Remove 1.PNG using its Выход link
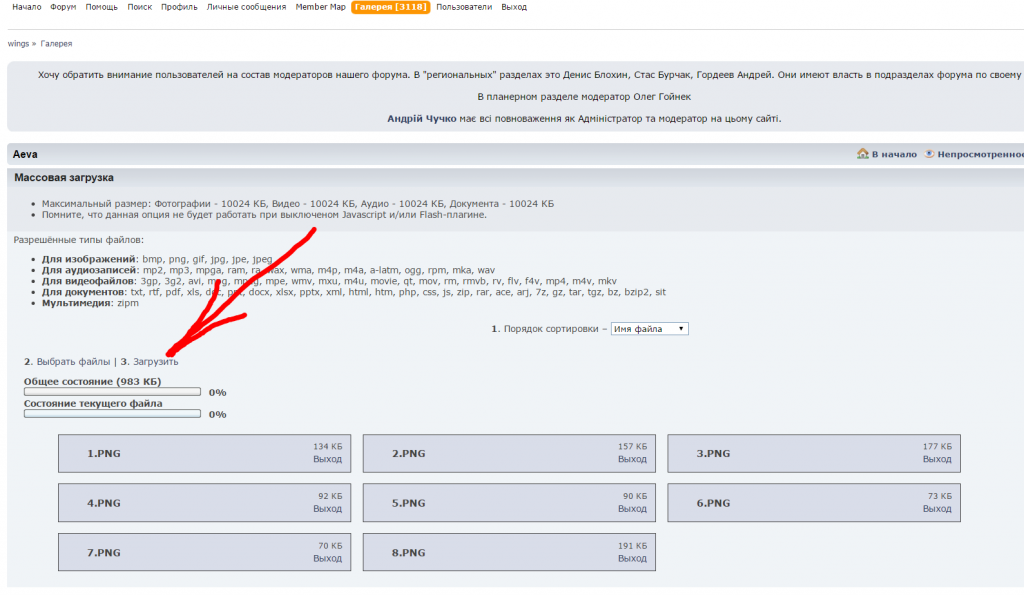The height and width of the screenshot is (595, 1024). click(327, 460)
